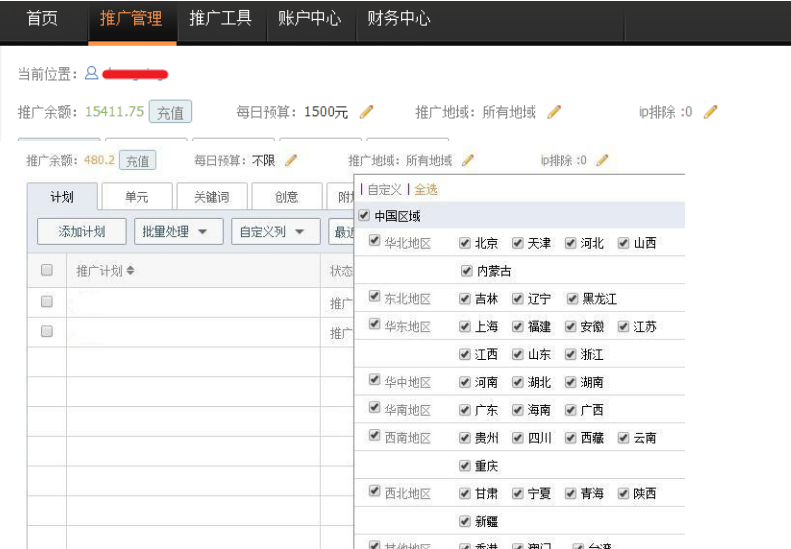Edit 推广地域 in the 15411.75 balance row
This screenshot has width=791, height=549.
[554, 112]
